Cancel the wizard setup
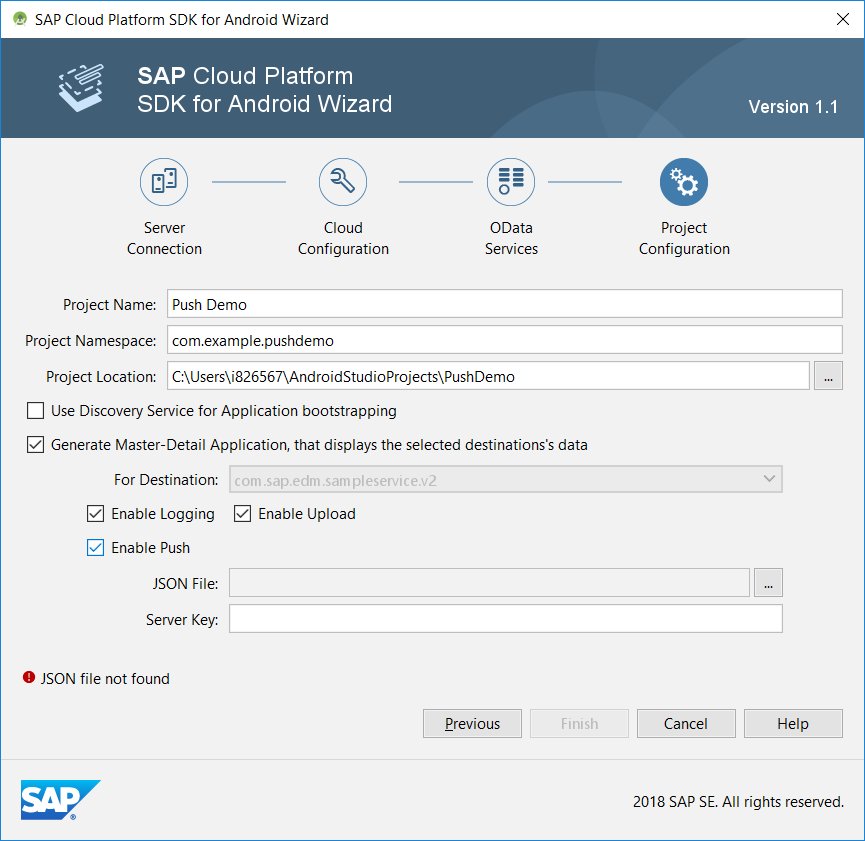 point(686,723)
